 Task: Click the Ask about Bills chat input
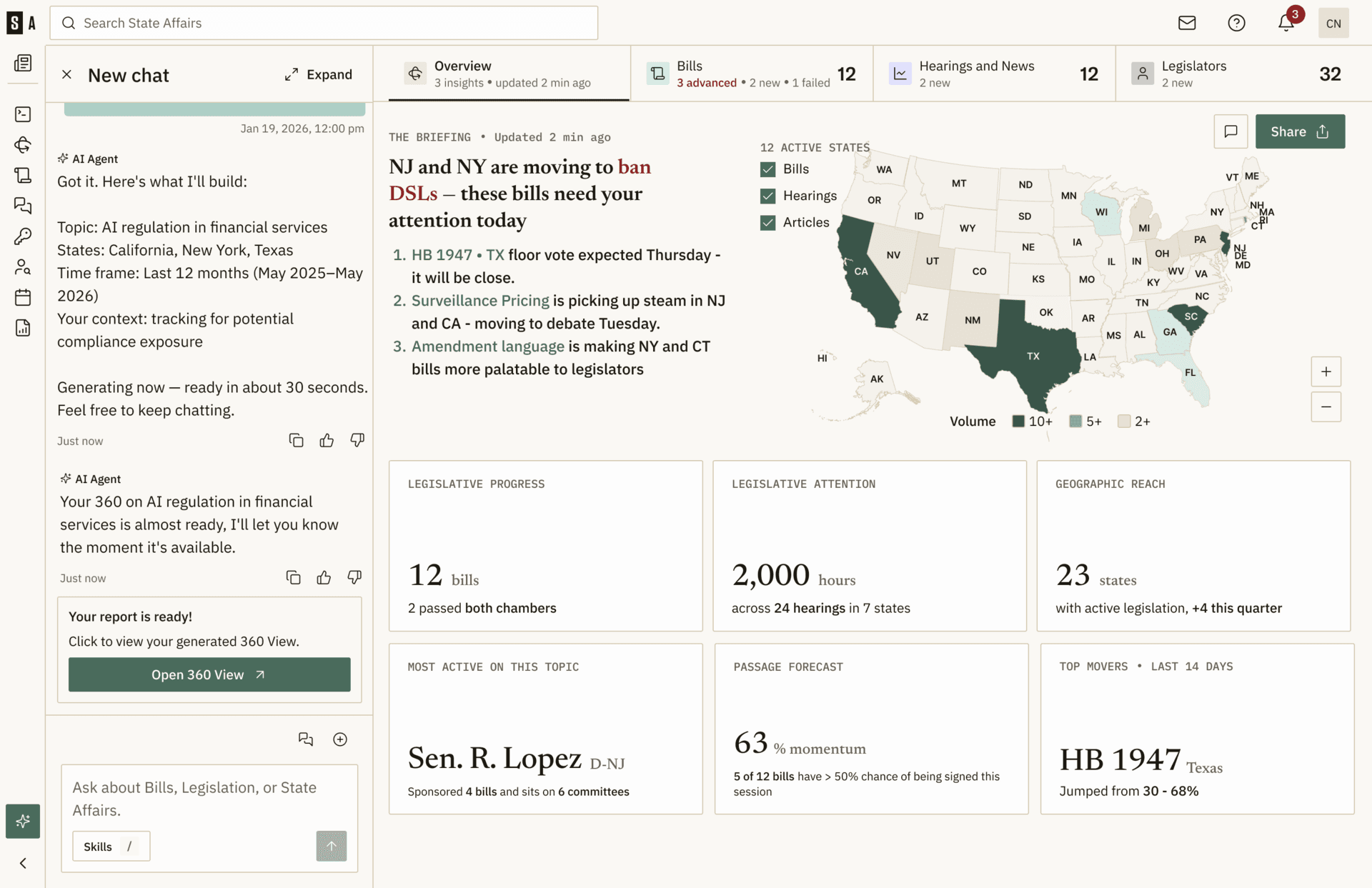(209, 799)
